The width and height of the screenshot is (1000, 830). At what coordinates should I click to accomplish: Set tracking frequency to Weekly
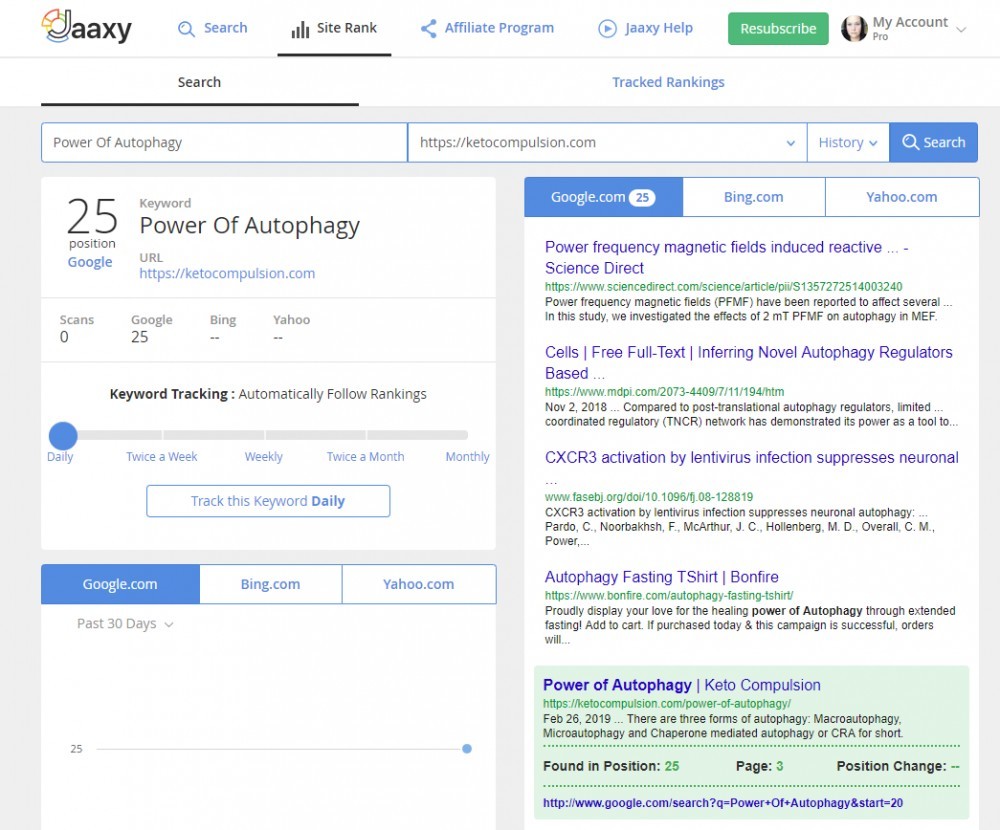[263, 457]
